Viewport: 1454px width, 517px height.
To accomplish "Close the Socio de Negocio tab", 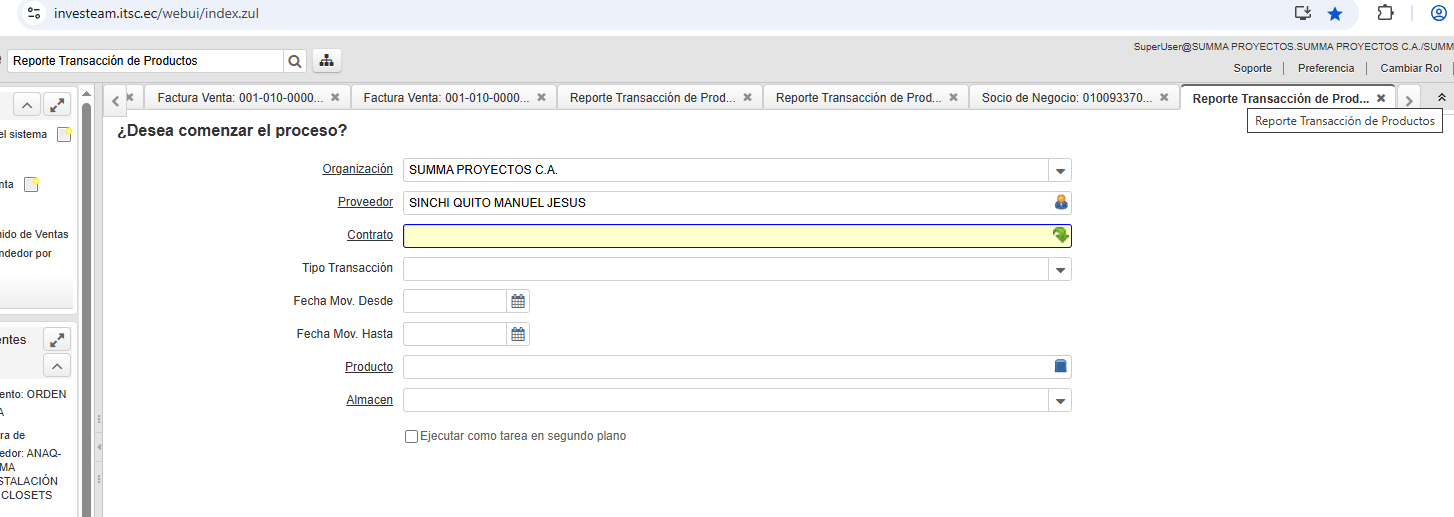I will 1164,98.
